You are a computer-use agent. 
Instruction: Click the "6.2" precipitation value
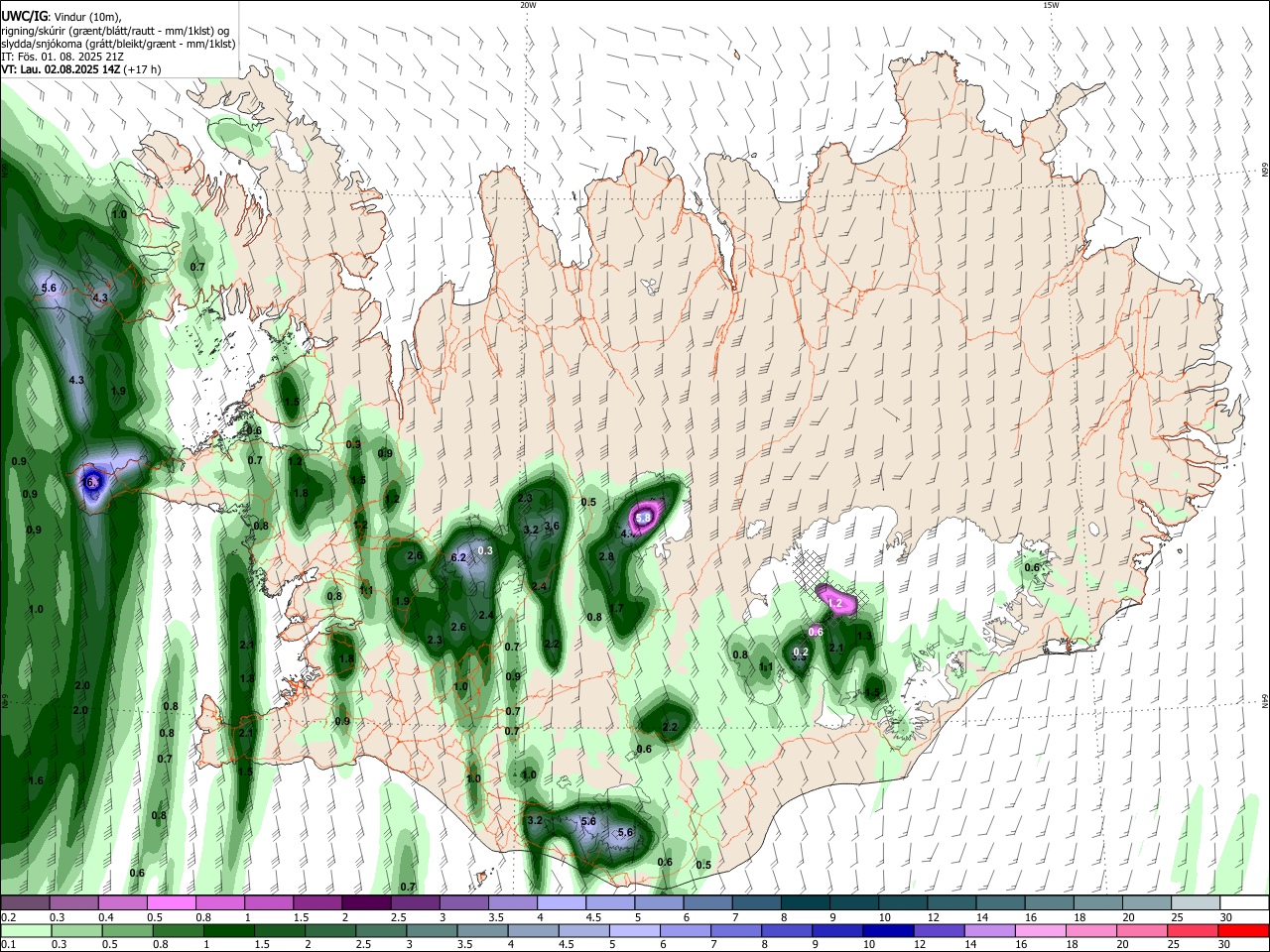point(458,557)
